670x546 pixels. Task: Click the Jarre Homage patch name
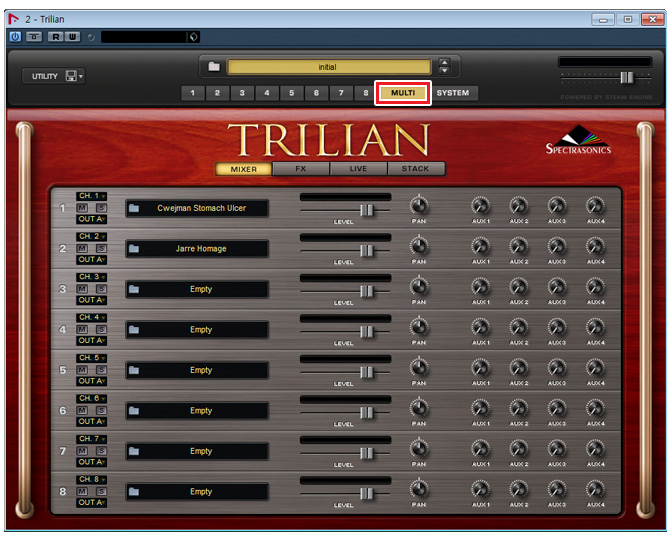(201, 249)
